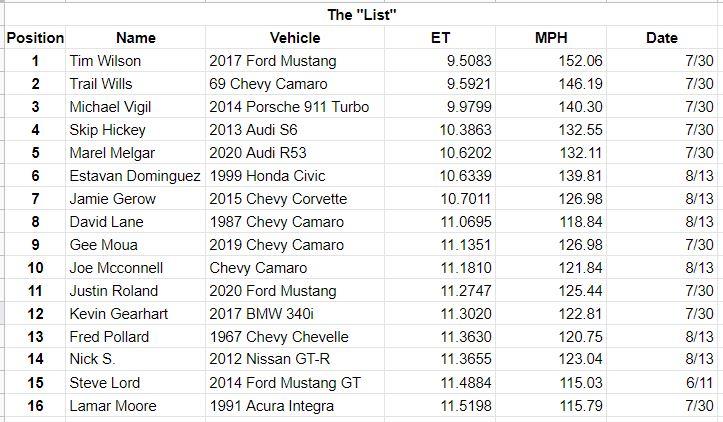The height and width of the screenshot is (422, 723).
Task: Select the 'The "List"' title cell
Action: coord(362,14)
